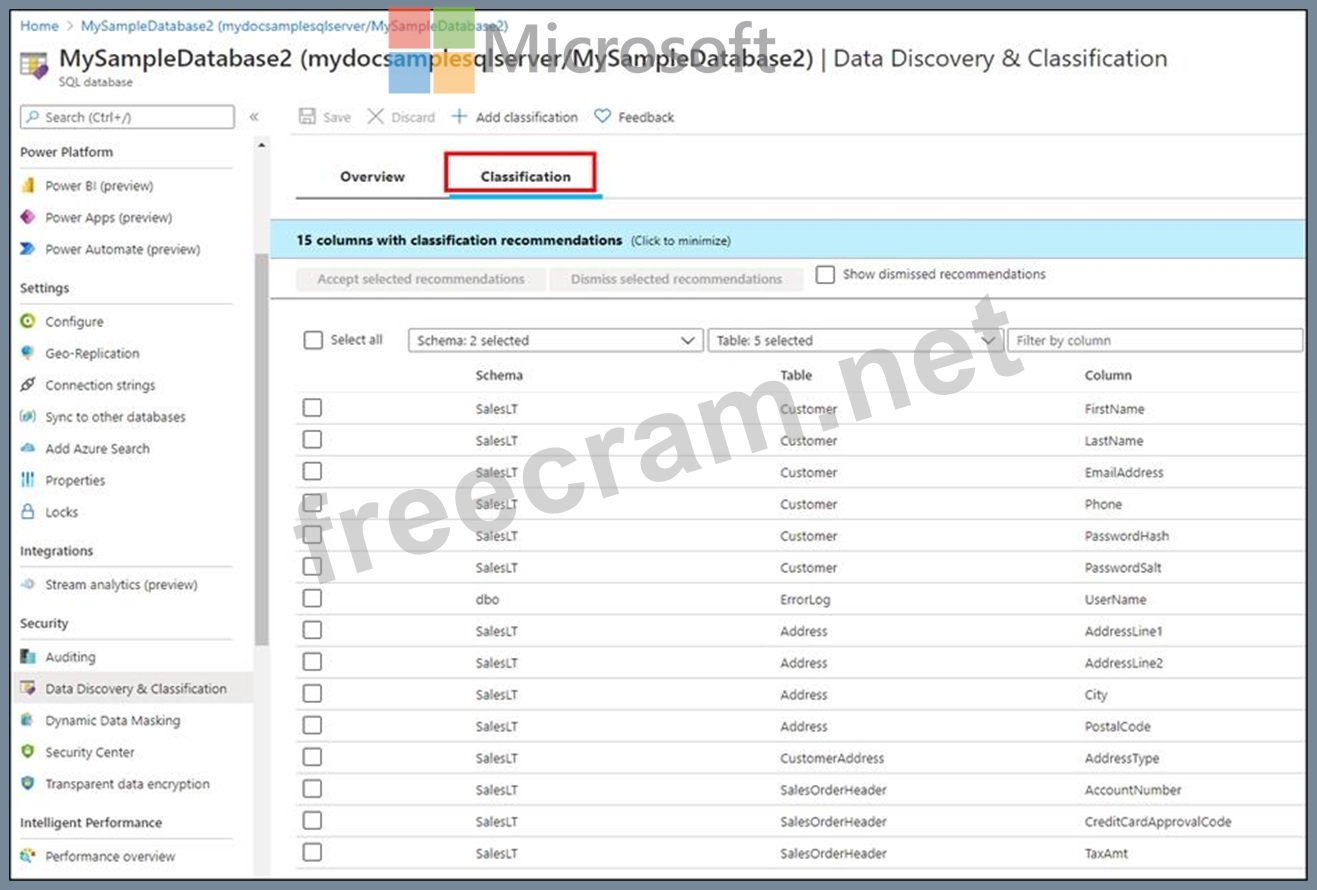The width and height of the screenshot is (1317, 890).
Task: Open Transparent data encryption menu item
Action: click(x=127, y=784)
